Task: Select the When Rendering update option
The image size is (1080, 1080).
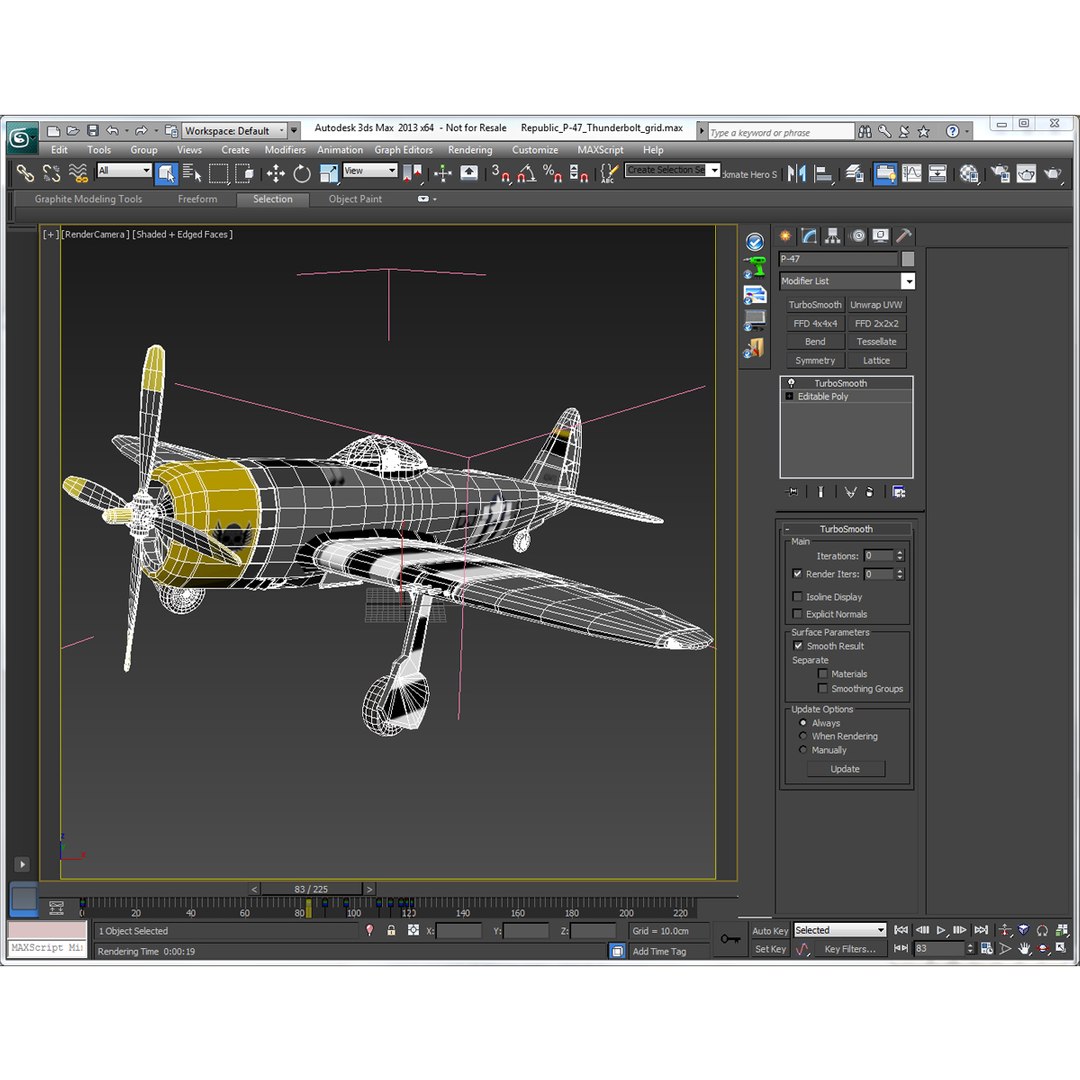Action: tap(802, 736)
